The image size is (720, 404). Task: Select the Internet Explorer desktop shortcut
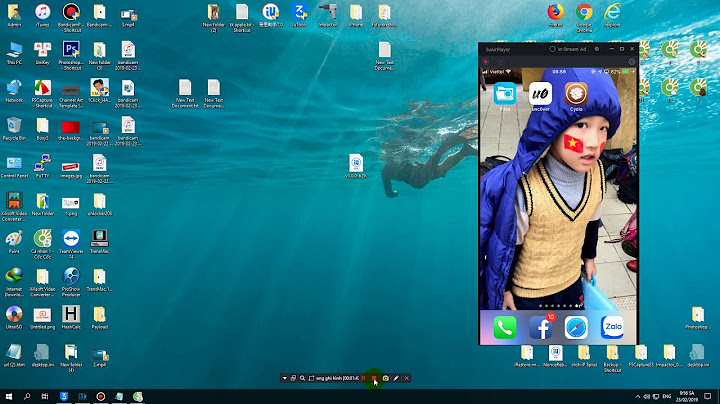pyautogui.click(x=613, y=15)
